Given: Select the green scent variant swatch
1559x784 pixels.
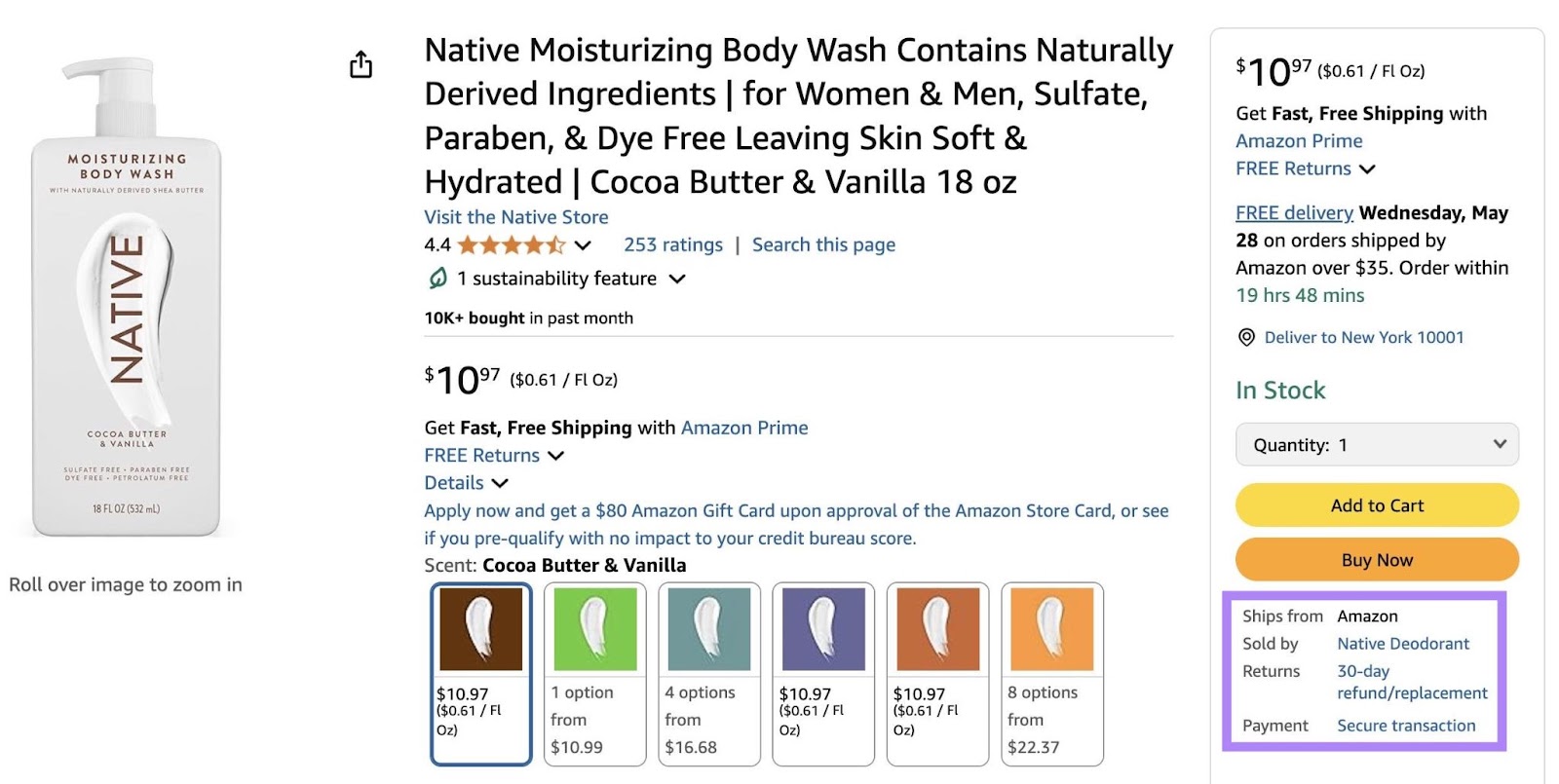Looking at the screenshot, I should coord(594,628).
